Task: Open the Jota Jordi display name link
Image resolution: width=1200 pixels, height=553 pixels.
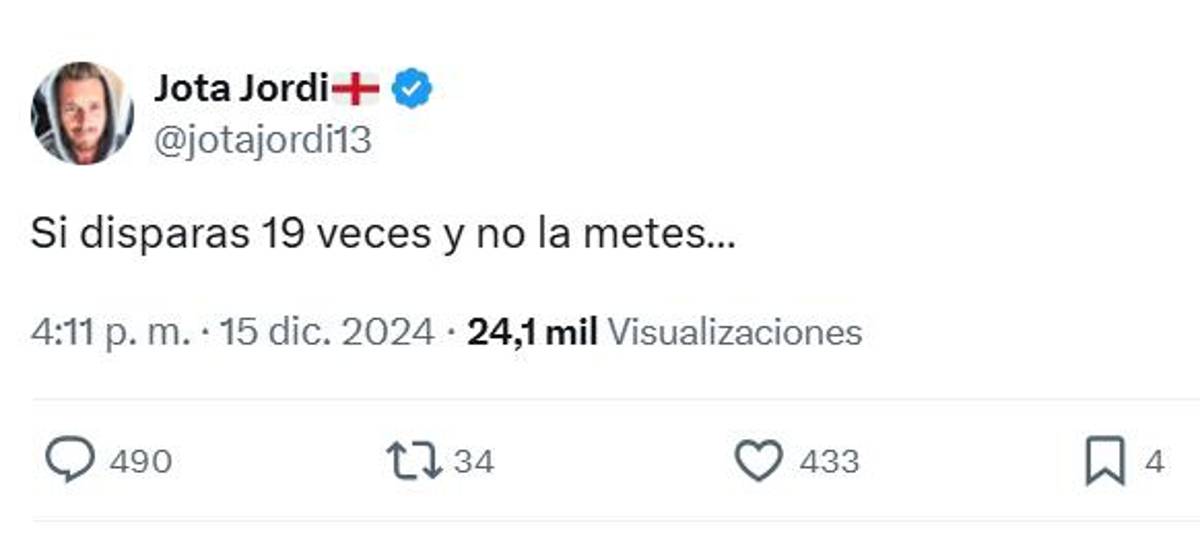Action: pos(240,90)
